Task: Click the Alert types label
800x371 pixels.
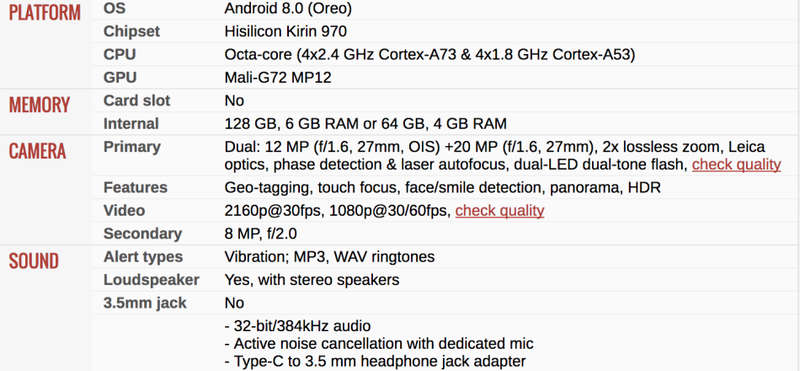Action: (143, 257)
